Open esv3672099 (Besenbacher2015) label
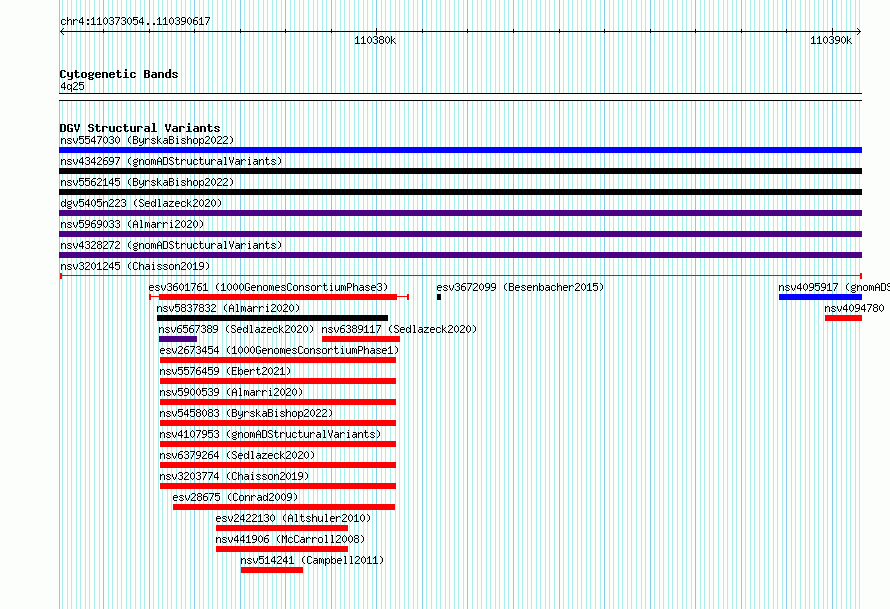The width and height of the screenshot is (890, 609). pyautogui.click(x=520, y=287)
